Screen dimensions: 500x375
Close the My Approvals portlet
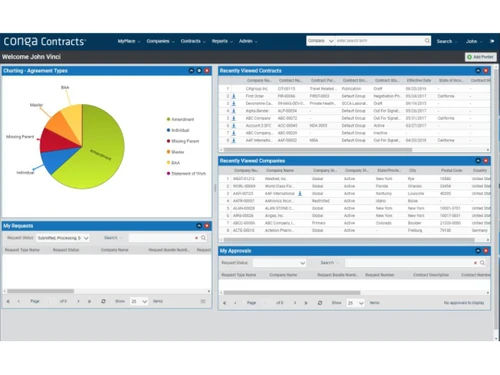point(486,251)
